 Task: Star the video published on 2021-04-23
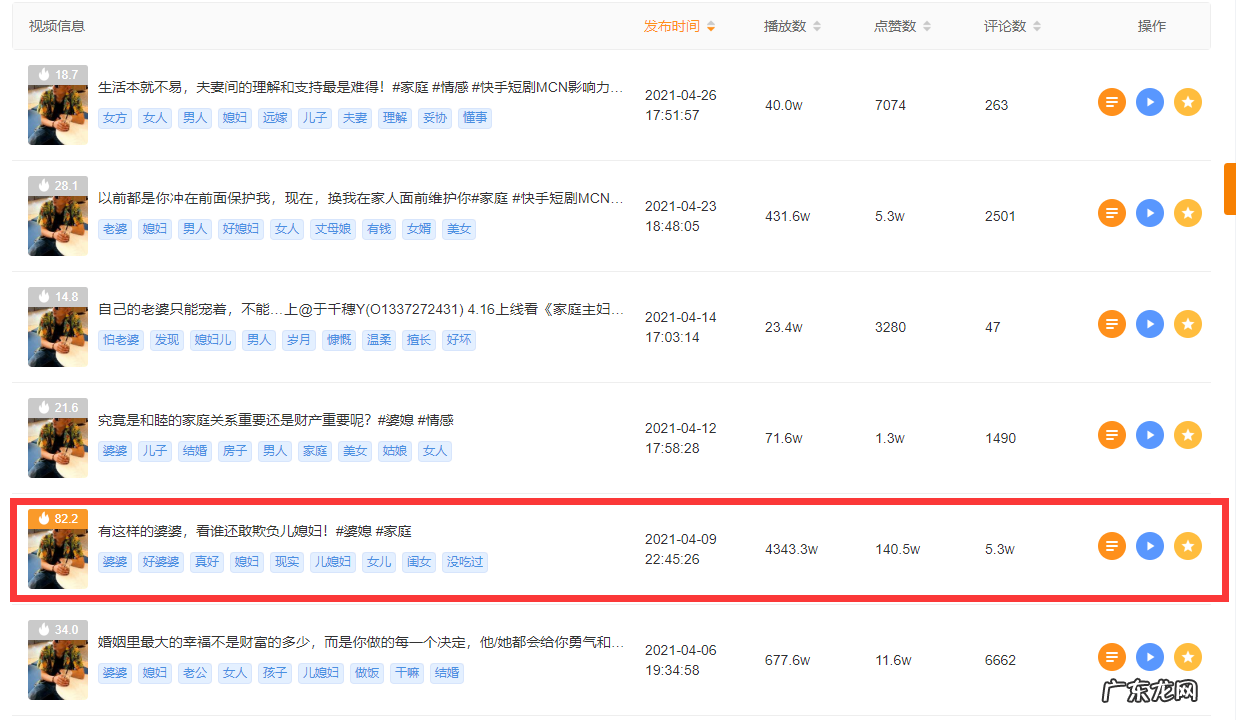pos(1187,213)
